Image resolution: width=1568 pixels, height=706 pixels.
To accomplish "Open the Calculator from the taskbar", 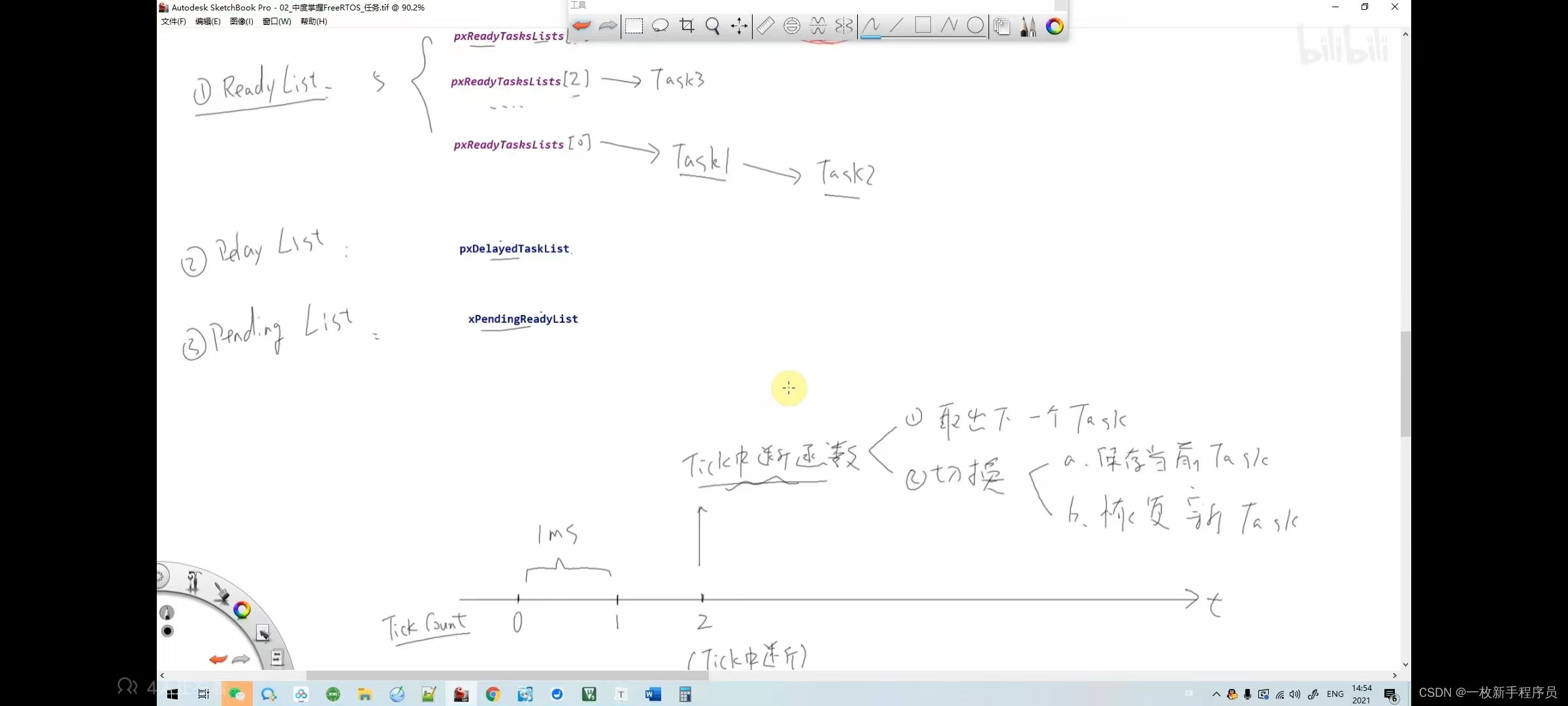I will (x=685, y=694).
